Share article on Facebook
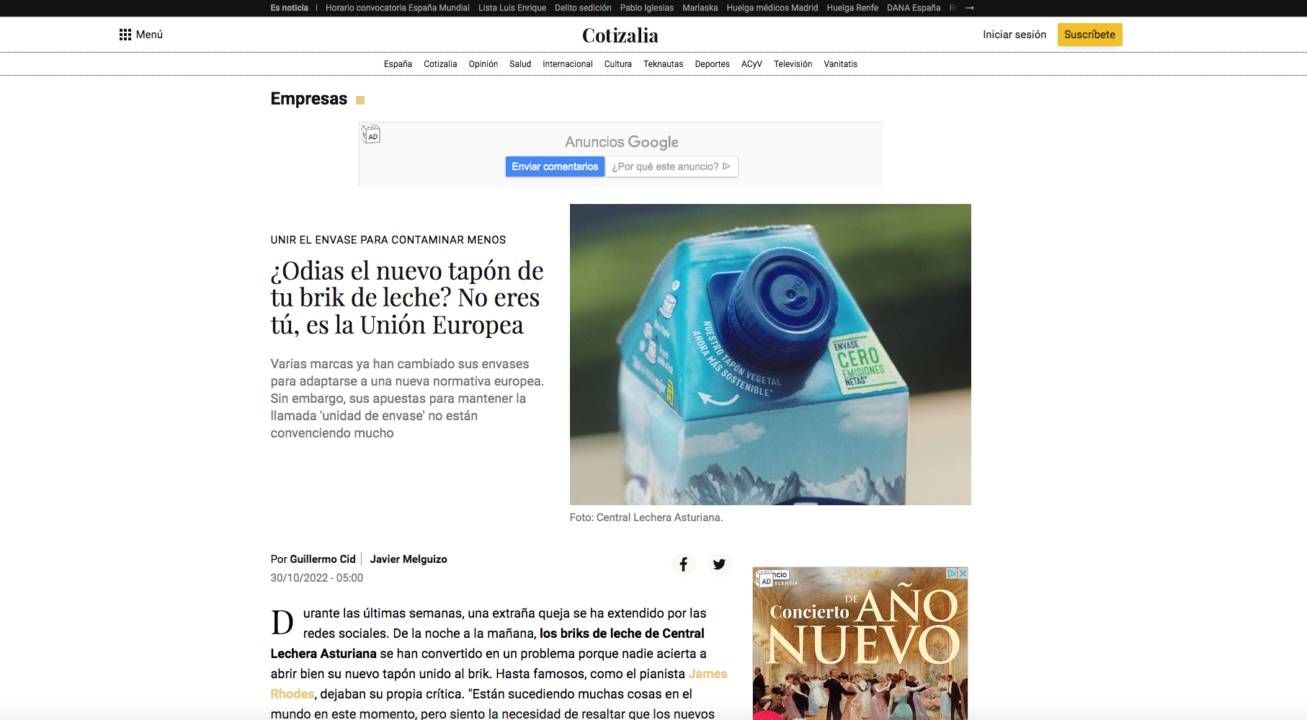Screen dimensions: 1307x720 click(x=683, y=564)
